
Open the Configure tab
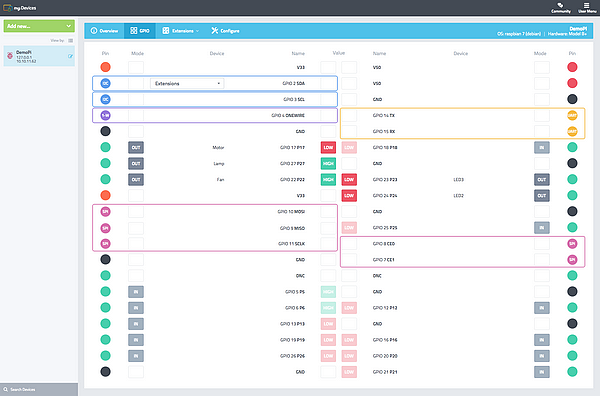(x=225, y=31)
